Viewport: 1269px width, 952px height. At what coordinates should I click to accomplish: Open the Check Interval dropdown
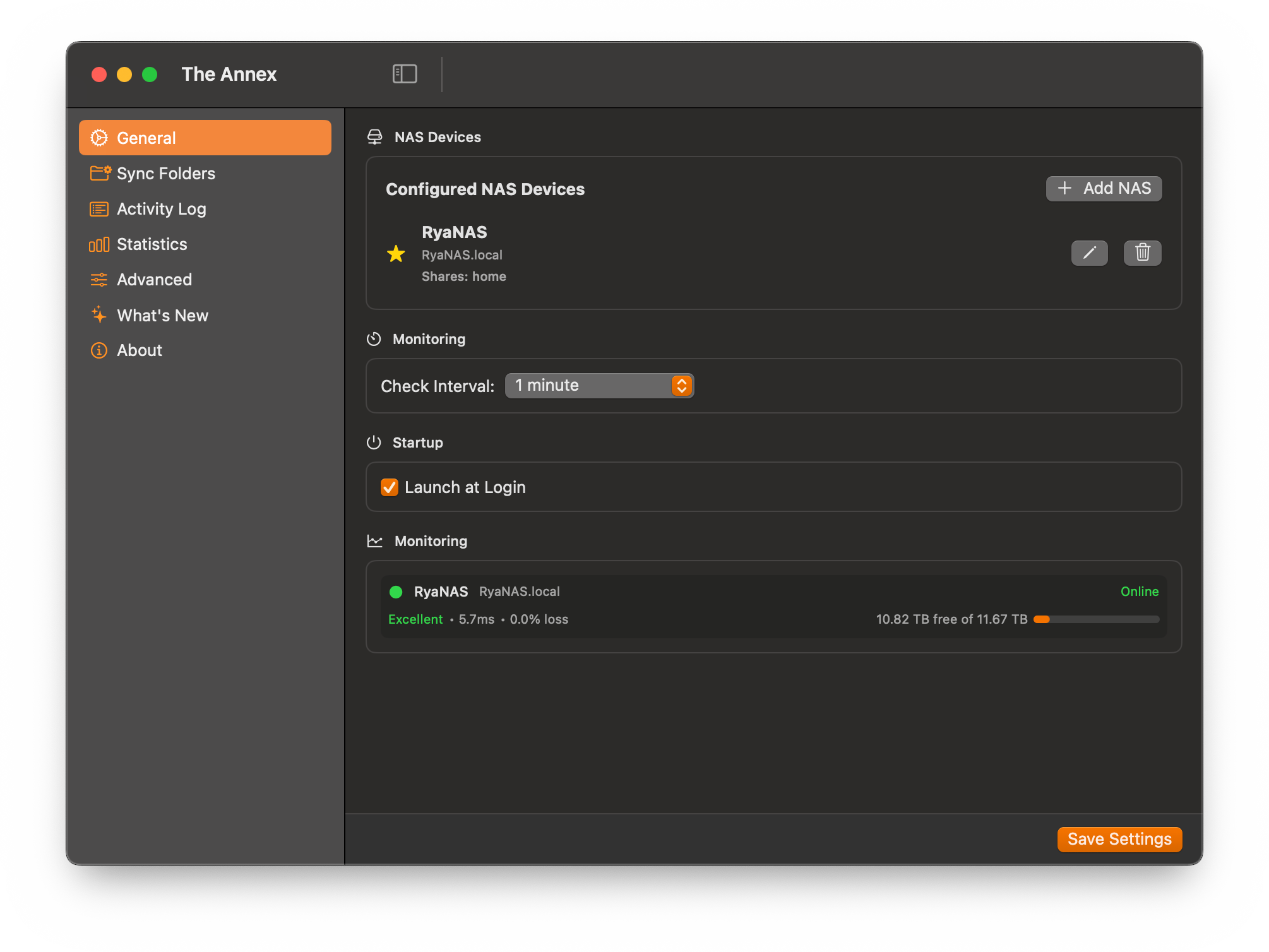tap(599, 386)
